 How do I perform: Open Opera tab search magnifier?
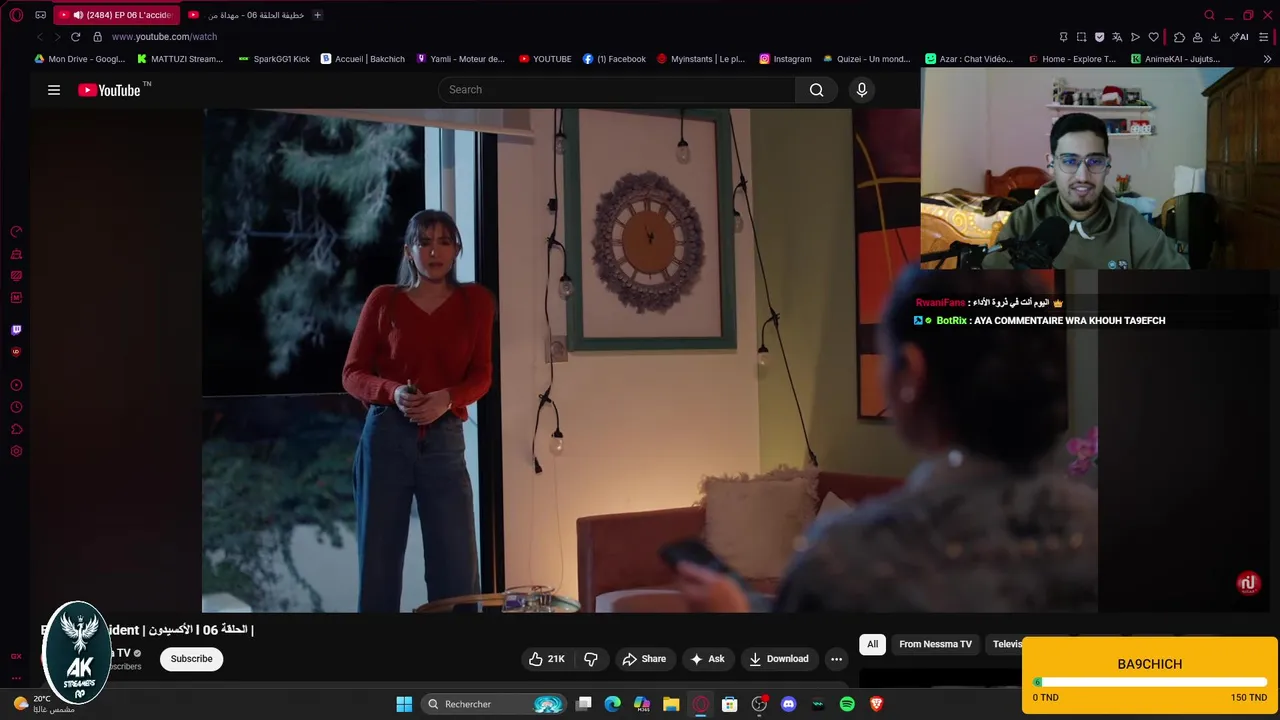pos(1209,15)
